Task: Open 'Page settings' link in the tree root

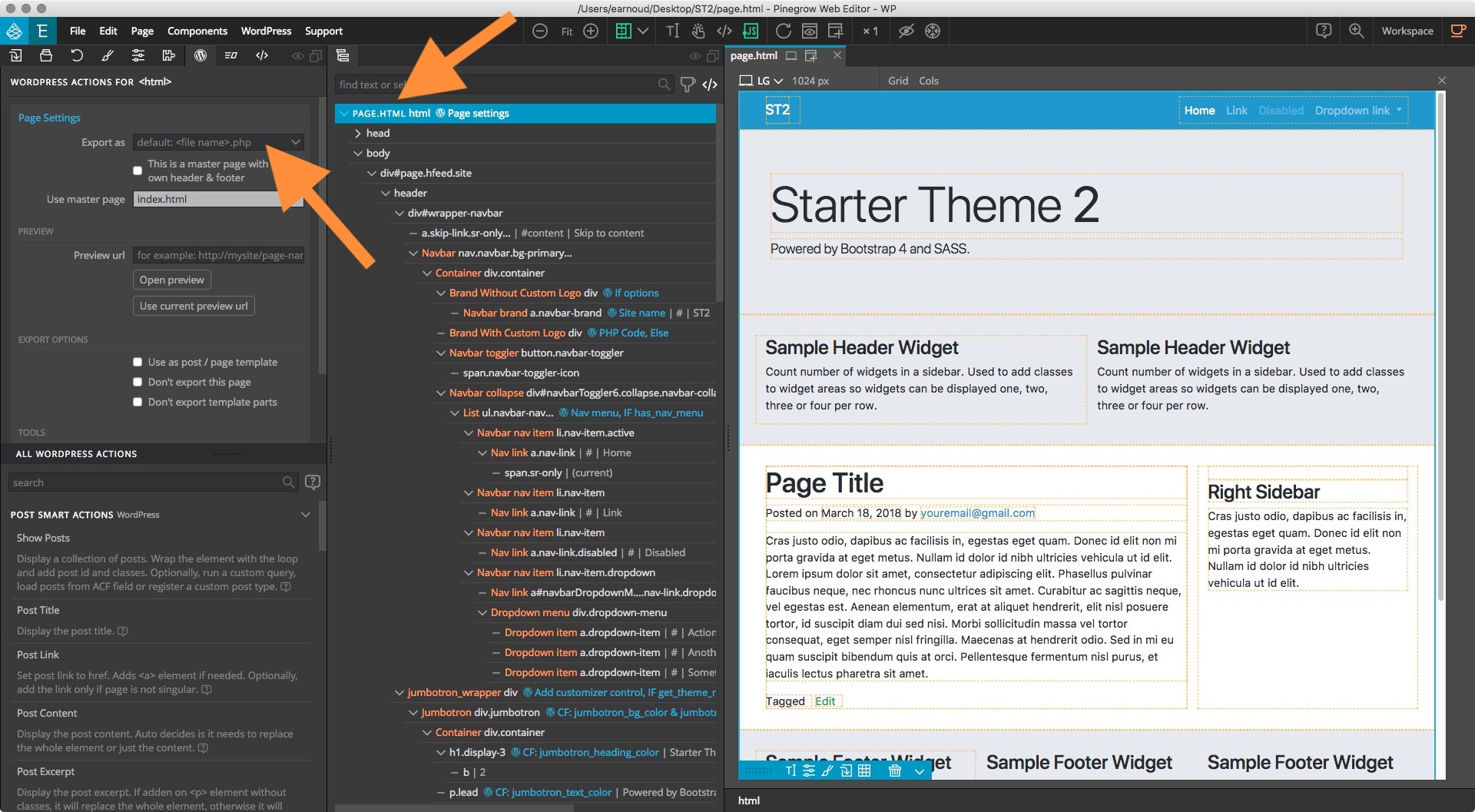Action: tap(478, 113)
